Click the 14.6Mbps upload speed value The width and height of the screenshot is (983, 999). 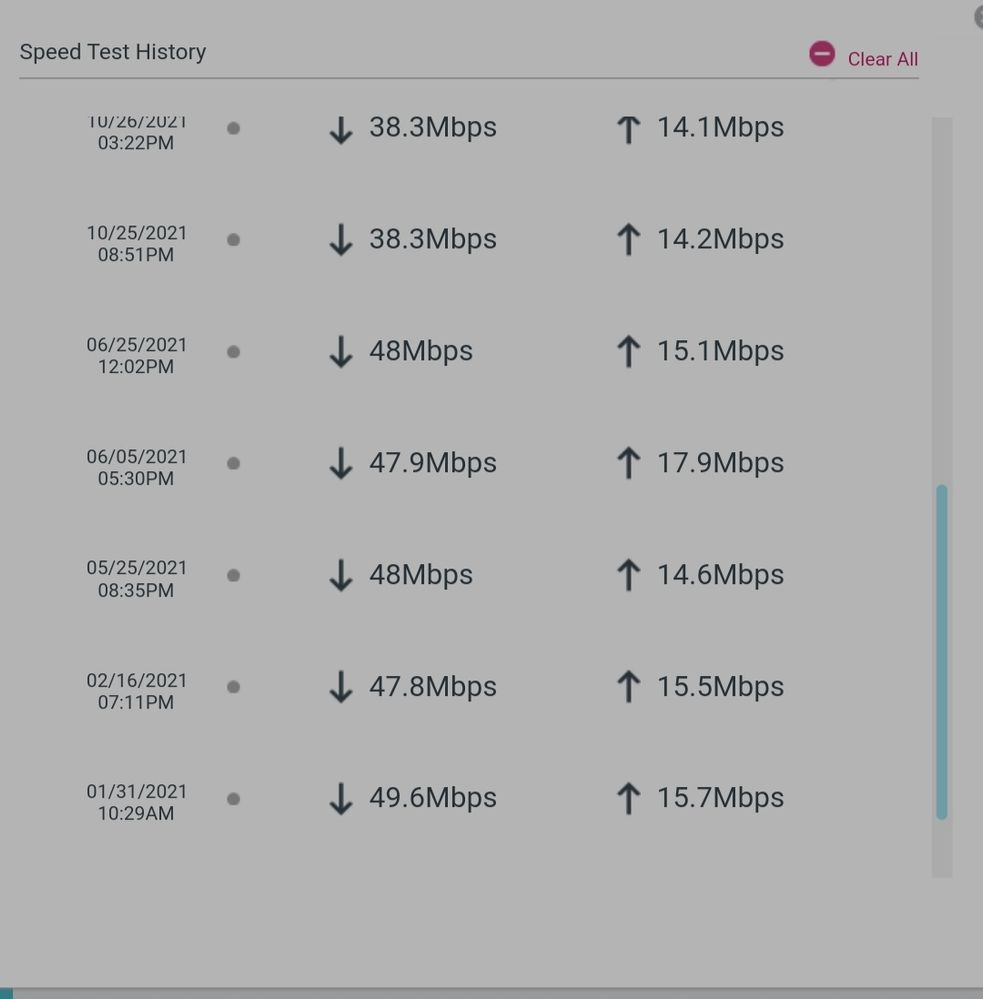point(720,575)
